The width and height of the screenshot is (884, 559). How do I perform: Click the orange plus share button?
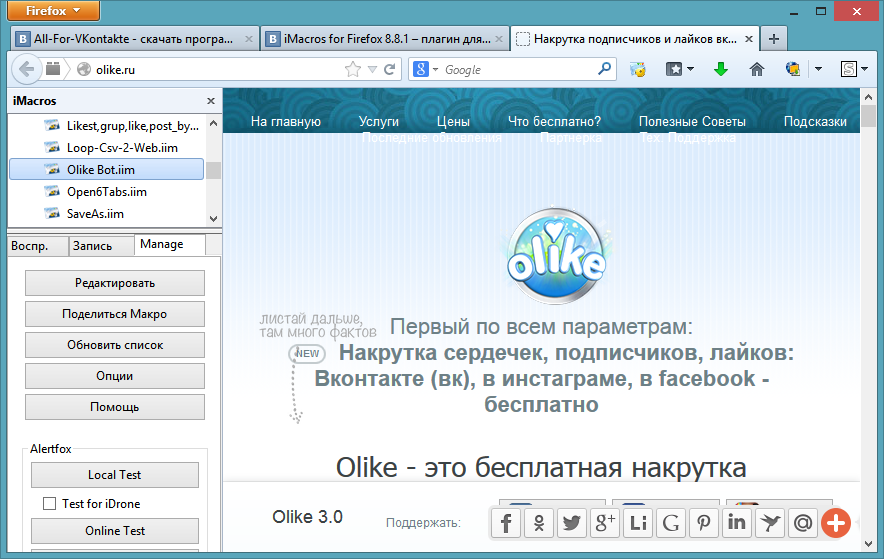836,522
